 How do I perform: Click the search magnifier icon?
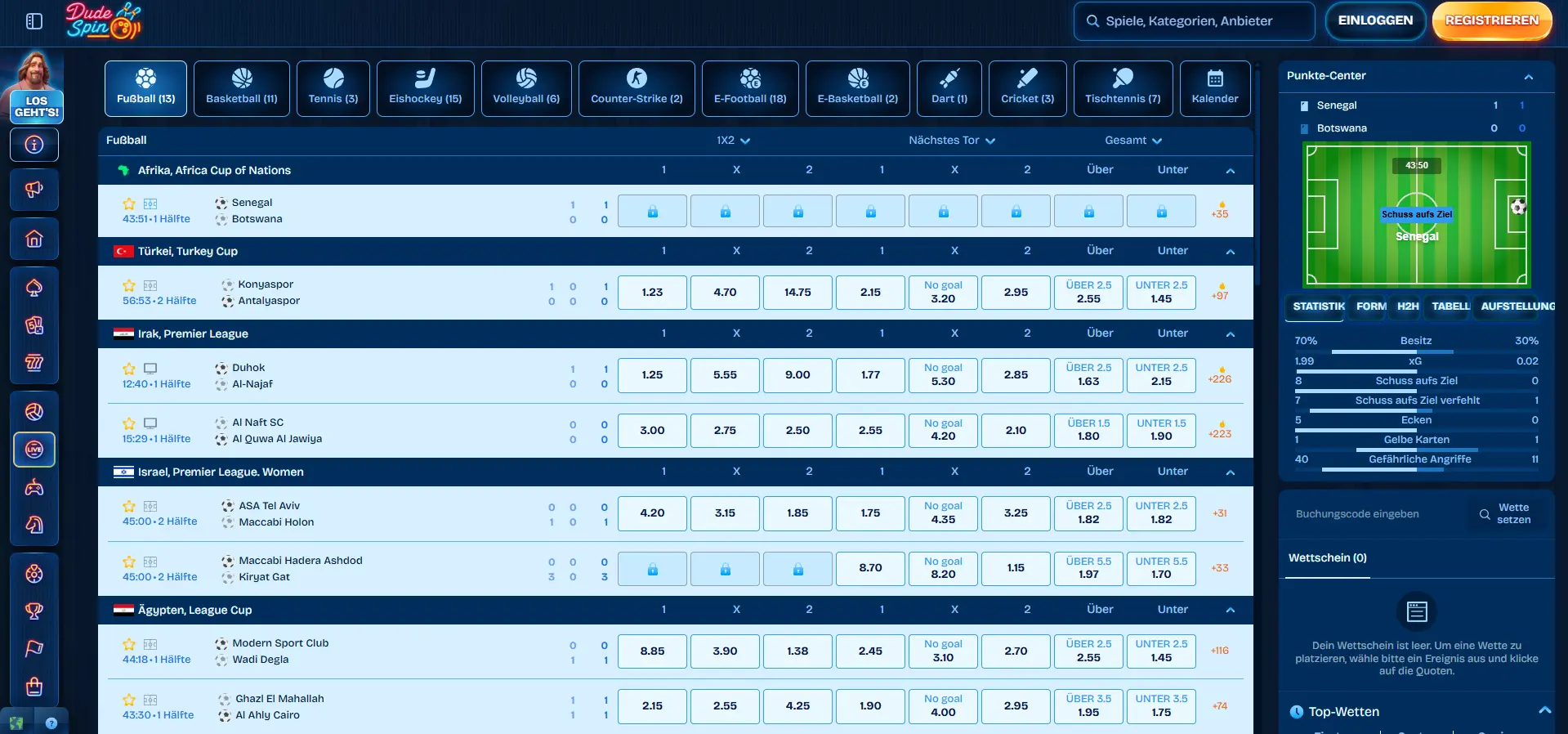[x=1092, y=21]
